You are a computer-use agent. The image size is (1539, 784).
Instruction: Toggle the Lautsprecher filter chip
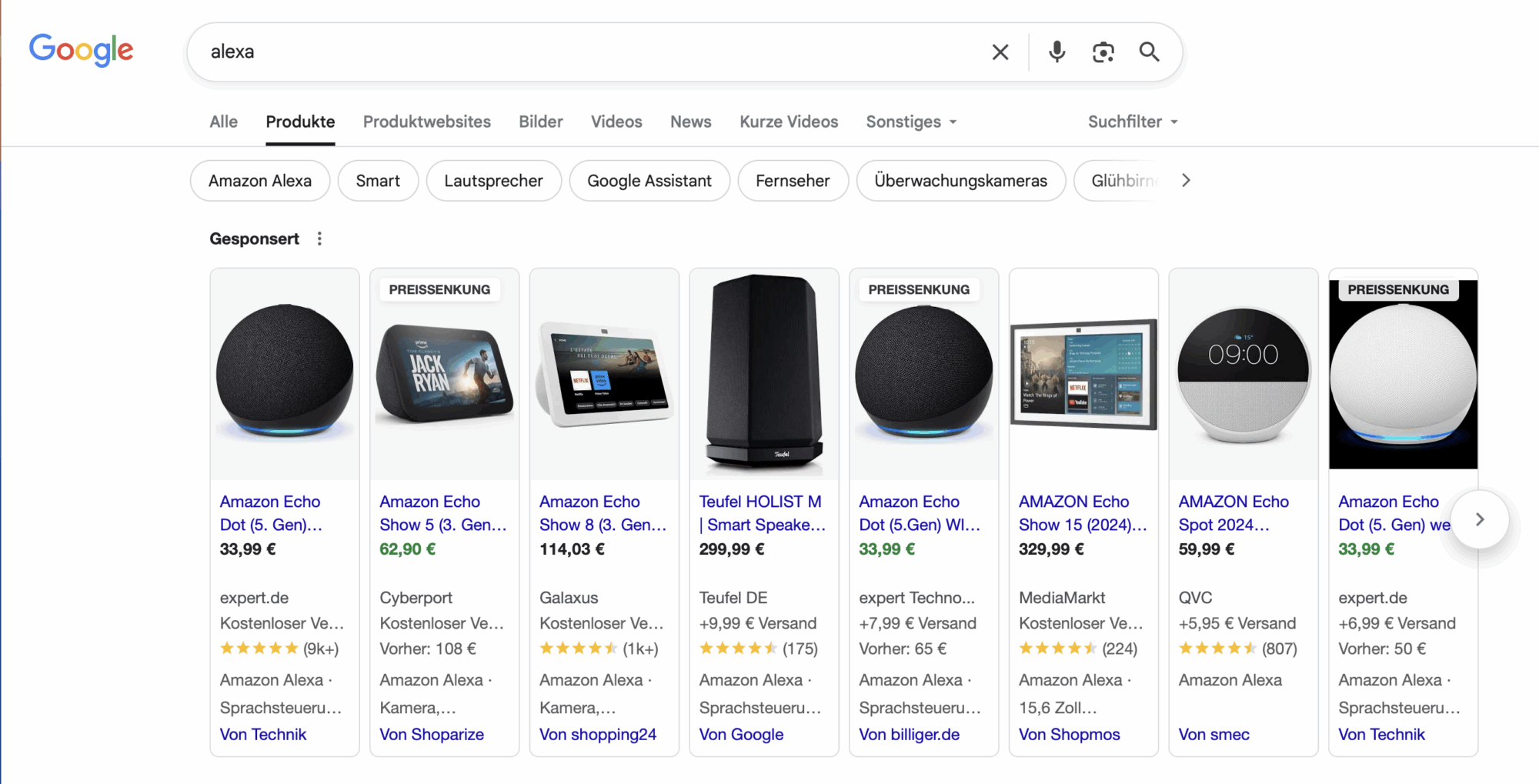coord(493,181)
